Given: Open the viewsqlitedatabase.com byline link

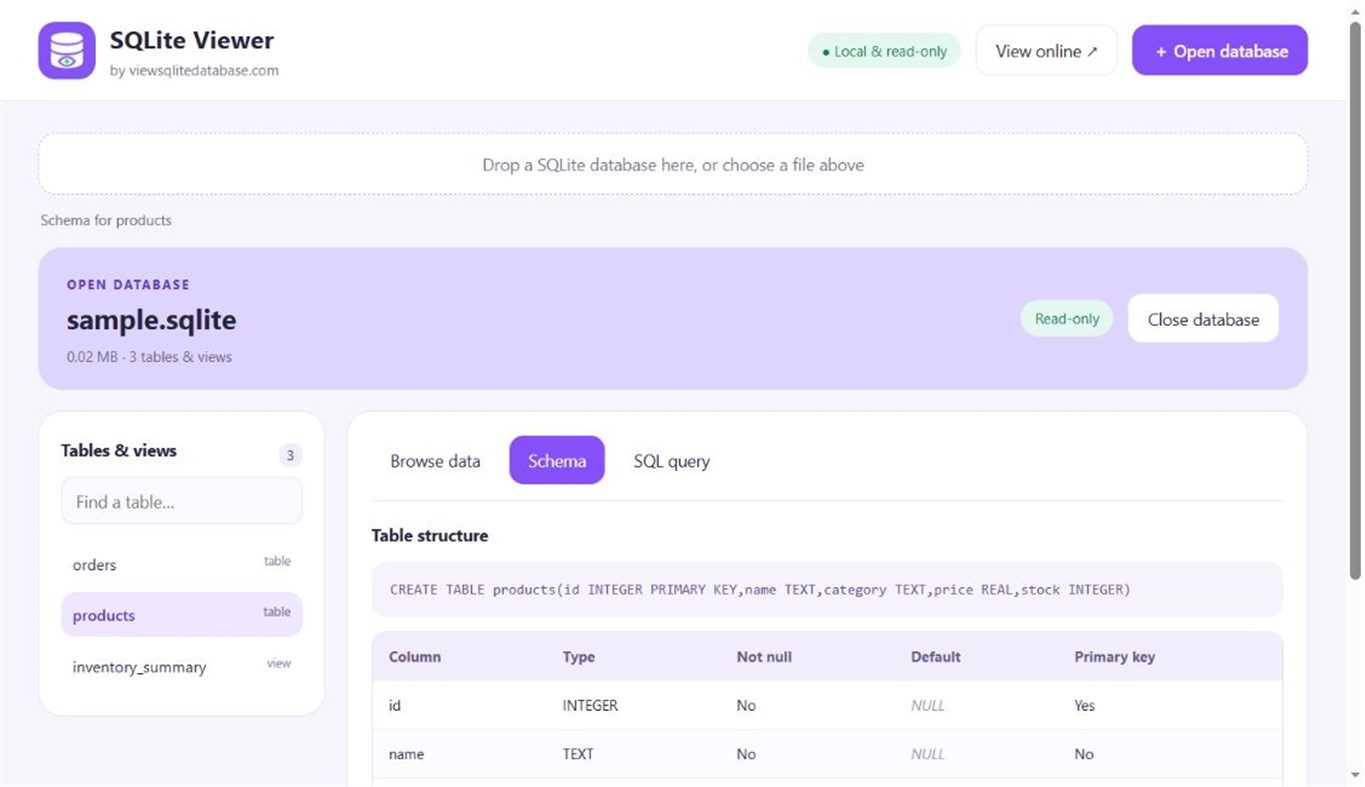Looking at the screenshot, I should click(x=194, y=71).
